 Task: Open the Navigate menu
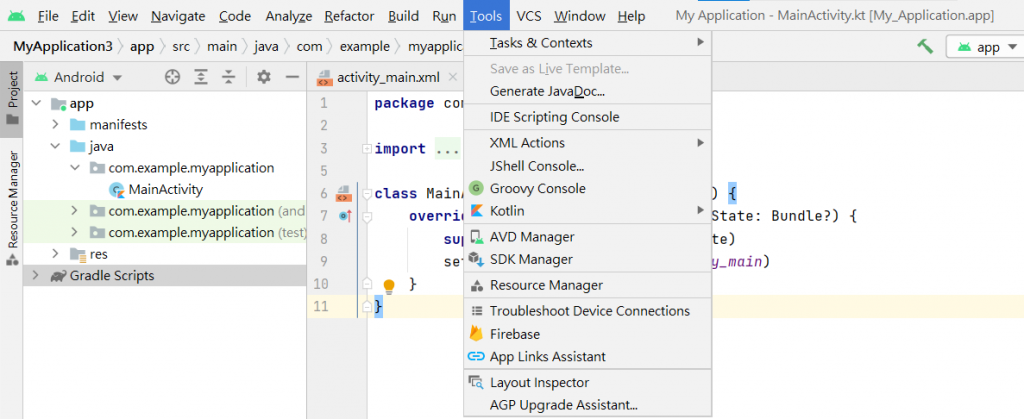pyautogui.click(x=178, y=16)
